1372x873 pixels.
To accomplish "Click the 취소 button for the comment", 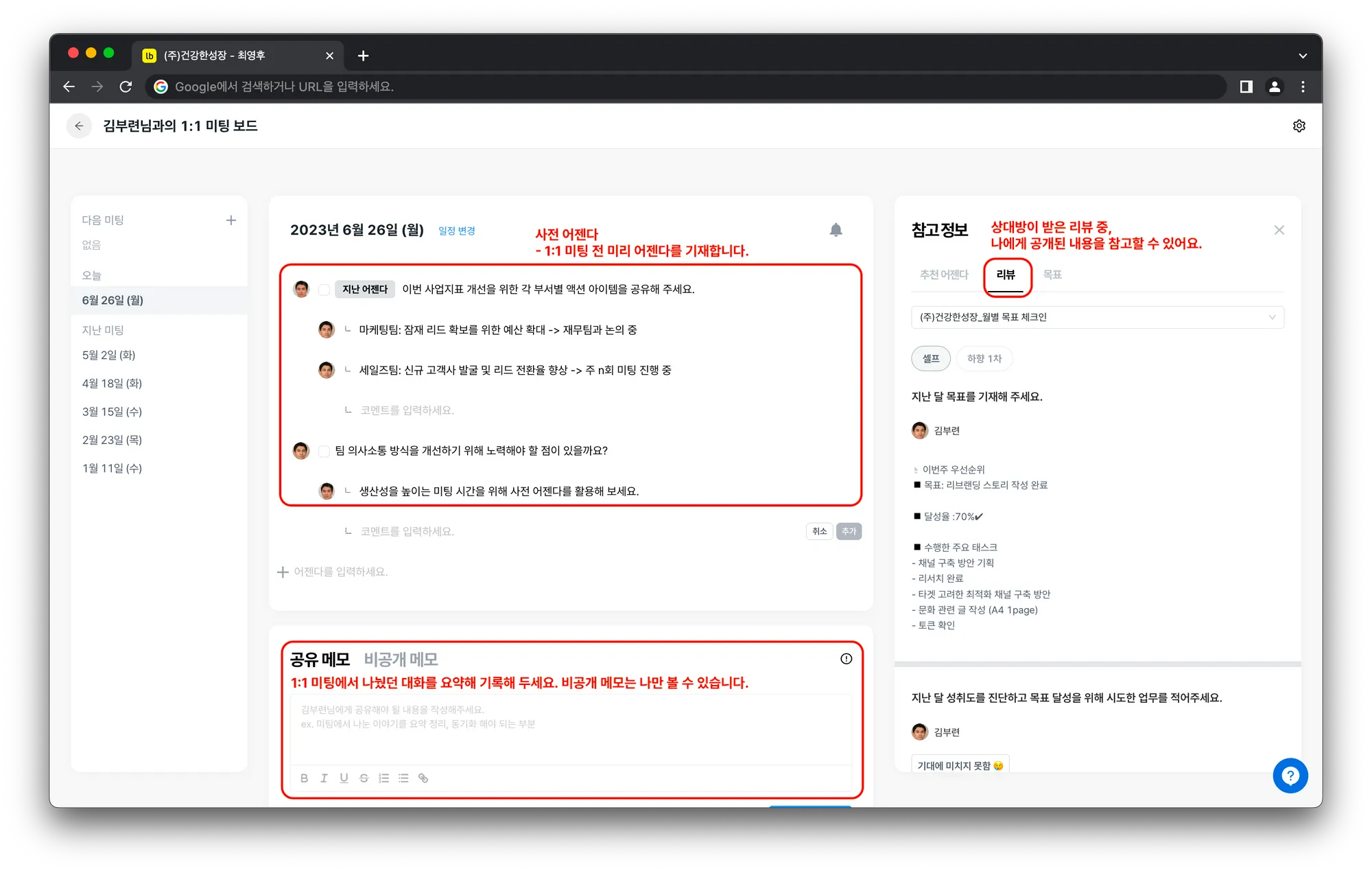I will point(819,531).
